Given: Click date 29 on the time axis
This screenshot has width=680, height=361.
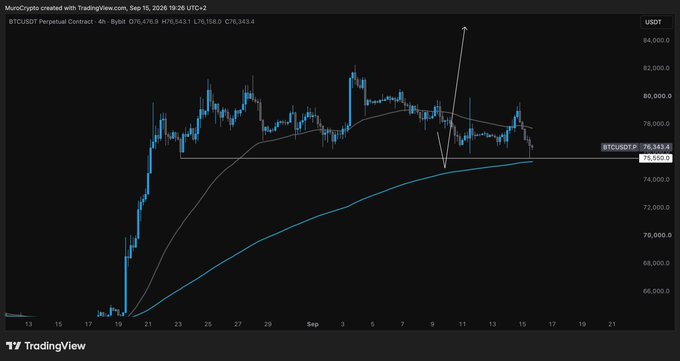Looking at the screenshot, I should point(268,324).
